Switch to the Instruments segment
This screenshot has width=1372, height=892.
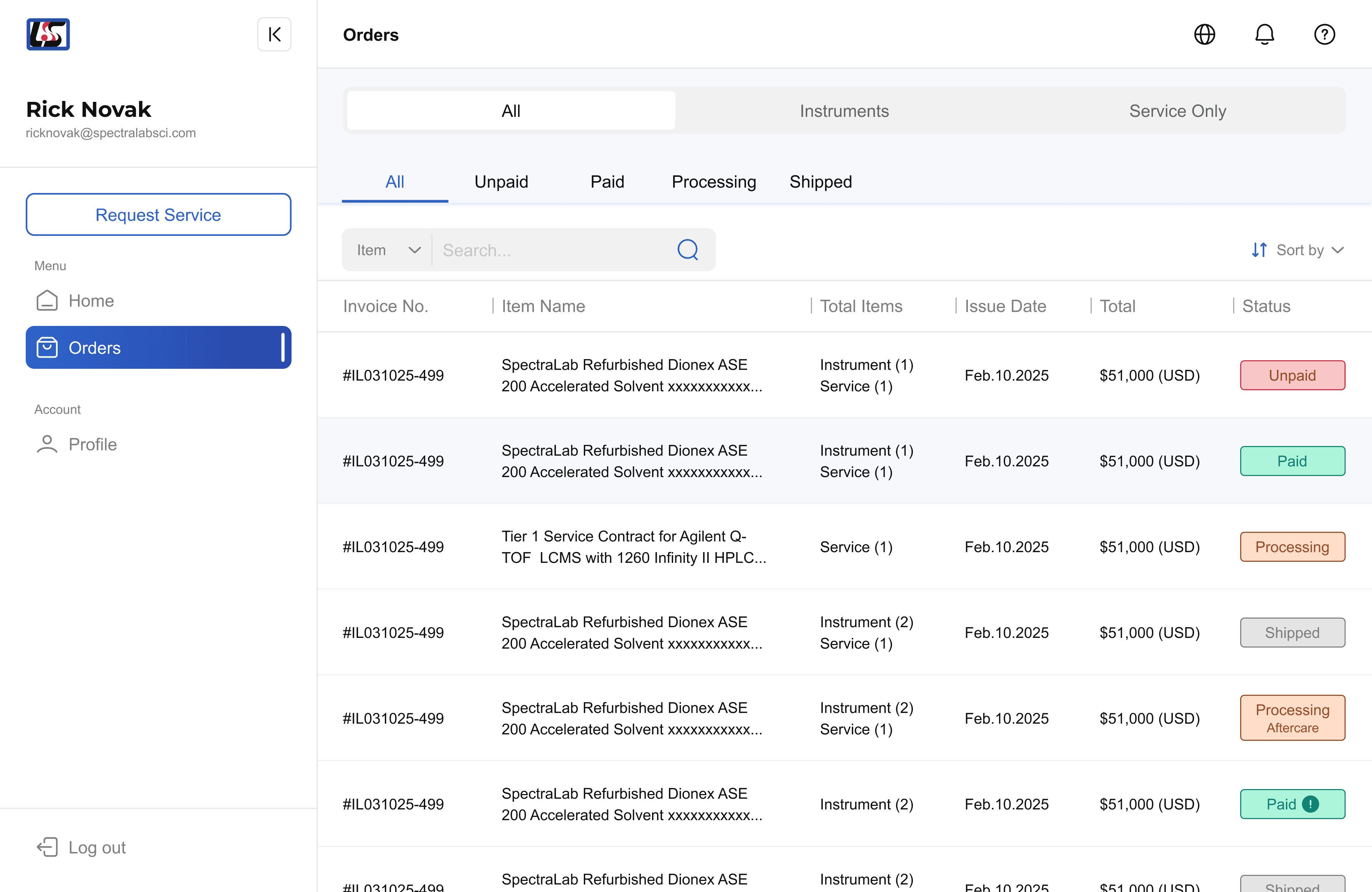pos(844,111)
